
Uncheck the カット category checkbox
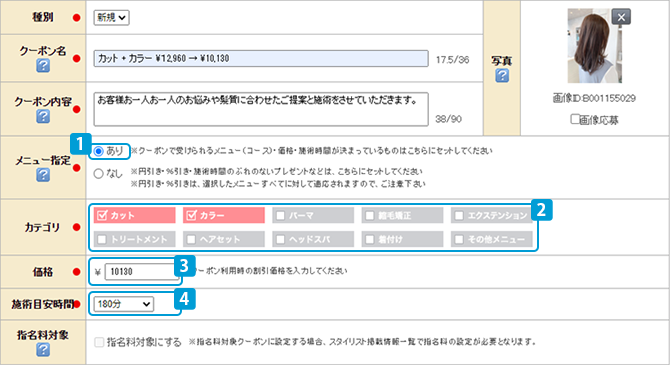[102, 215]
